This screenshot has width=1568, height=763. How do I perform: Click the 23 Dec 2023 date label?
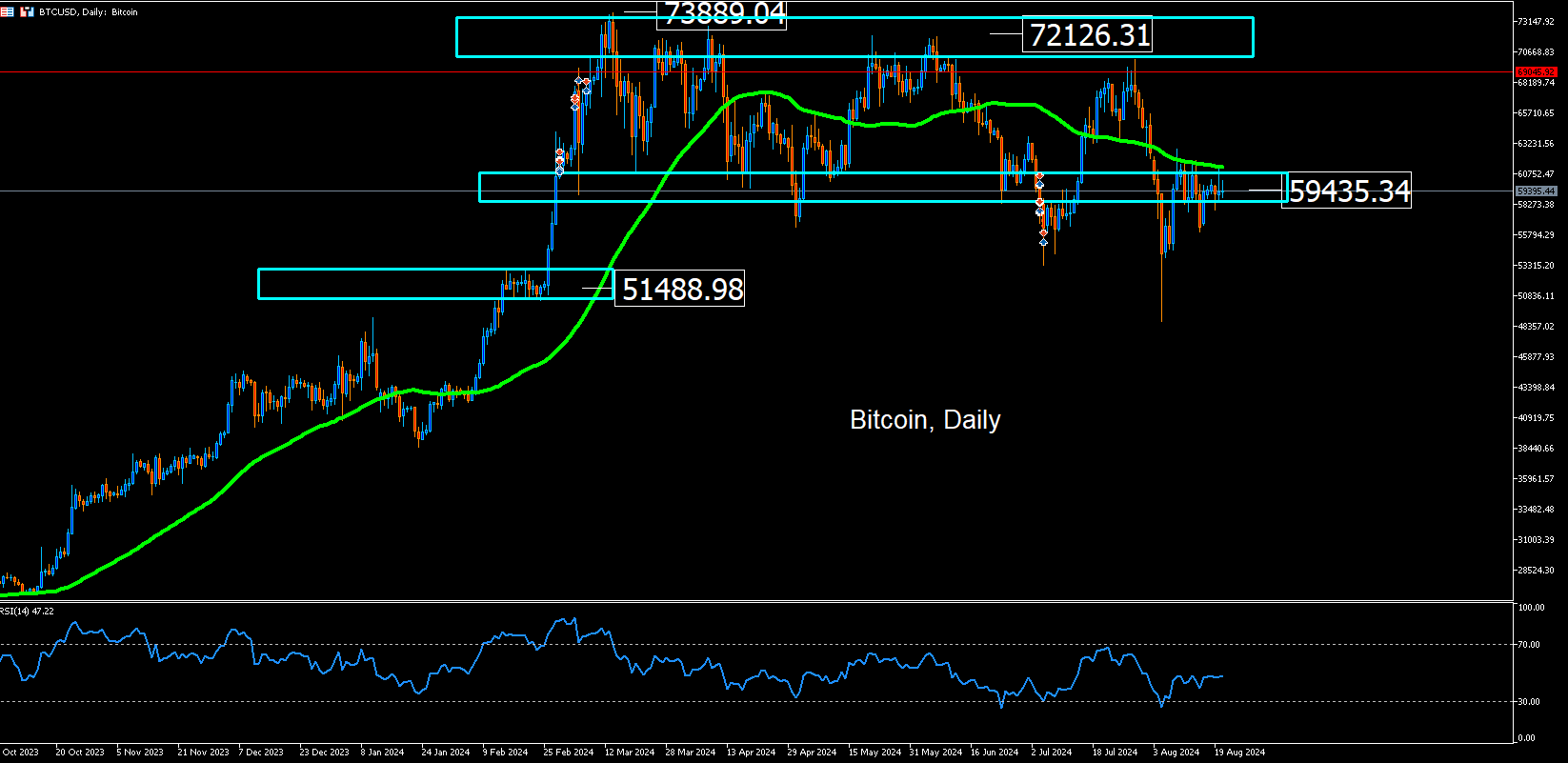point(325,753)
